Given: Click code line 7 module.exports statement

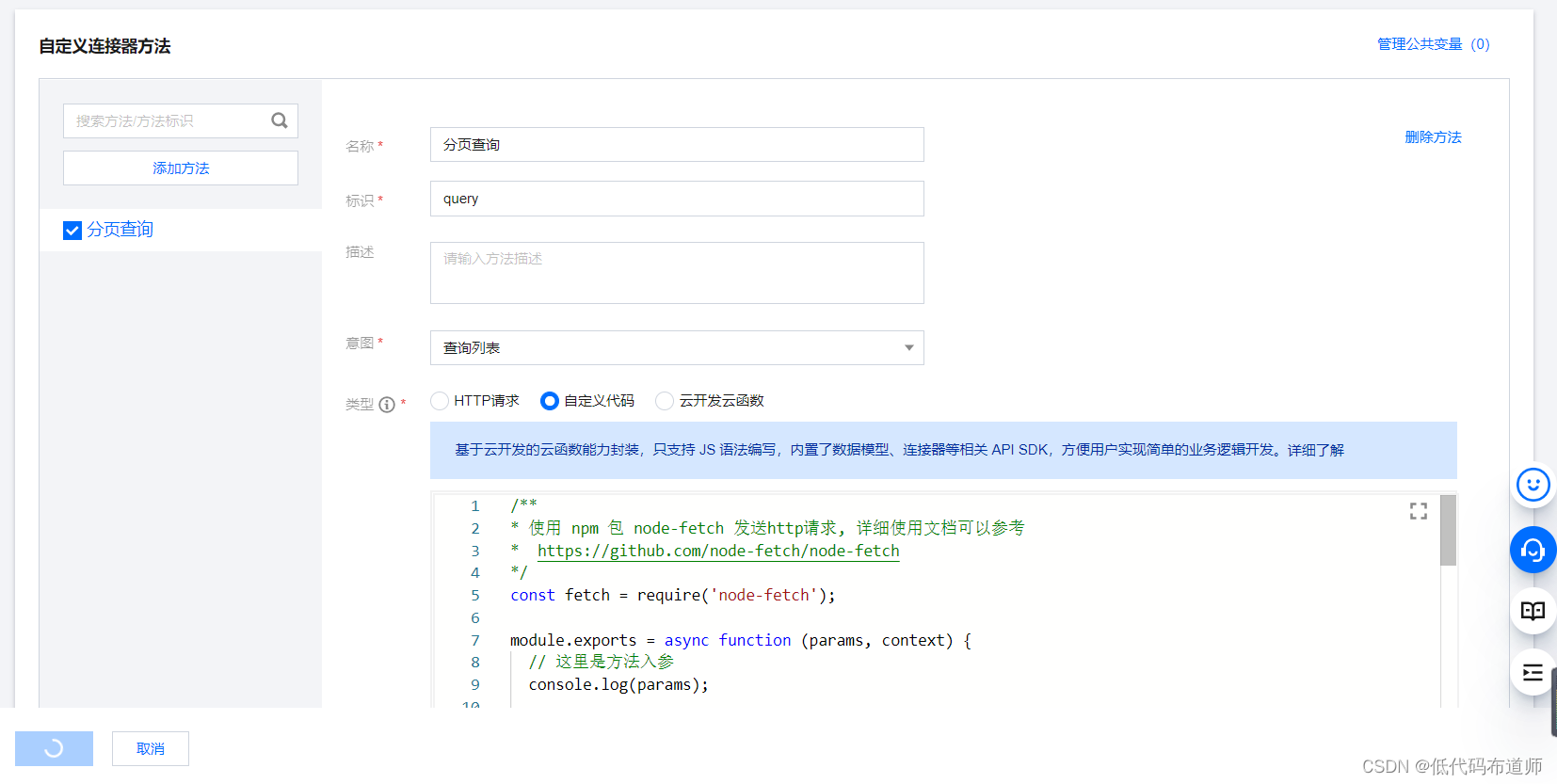Looking at the screenshot, I should [x=741, y=640].
